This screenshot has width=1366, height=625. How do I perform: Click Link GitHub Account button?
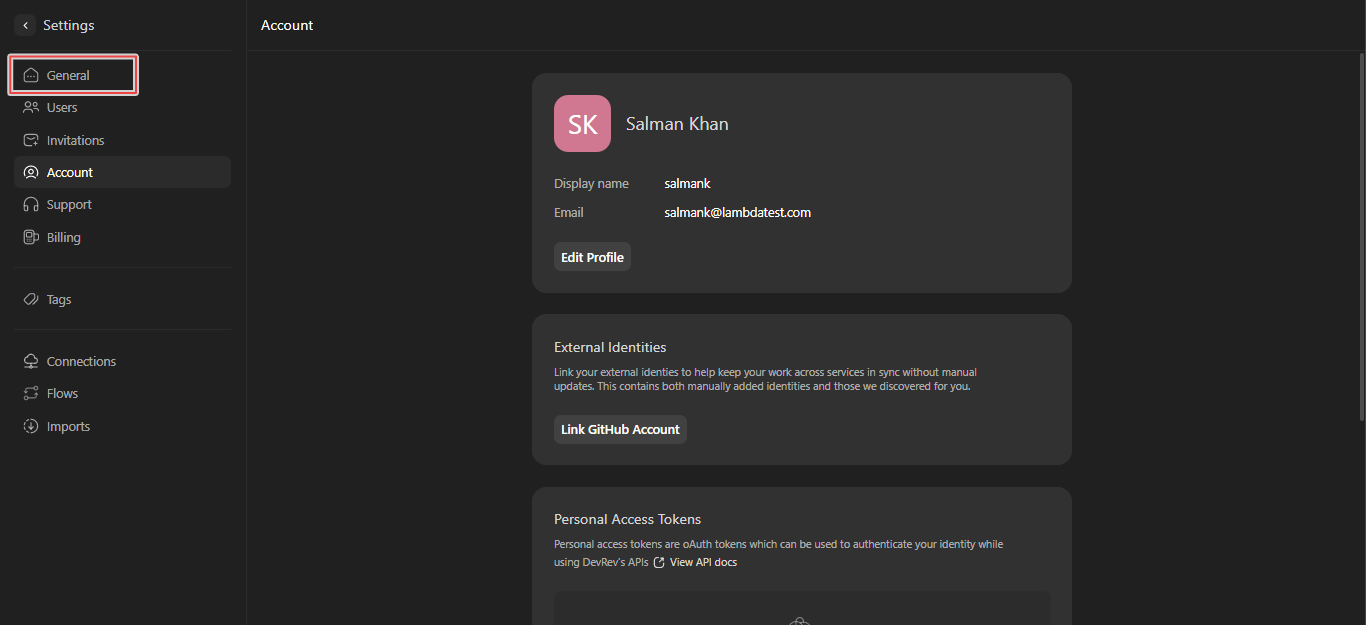[620, 430]
